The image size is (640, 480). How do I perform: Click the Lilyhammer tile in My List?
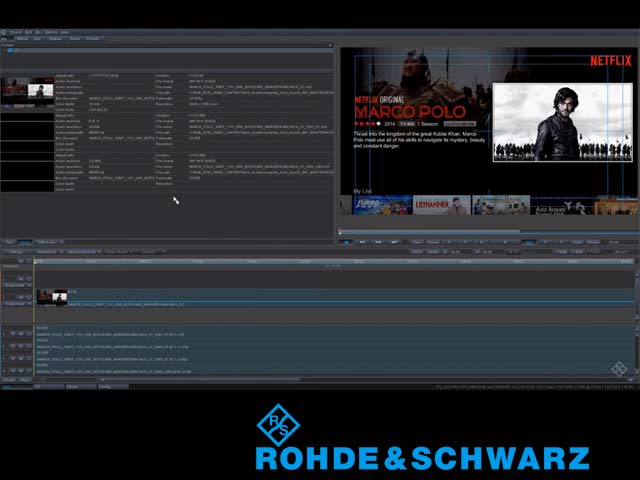(x=442, y=205)
